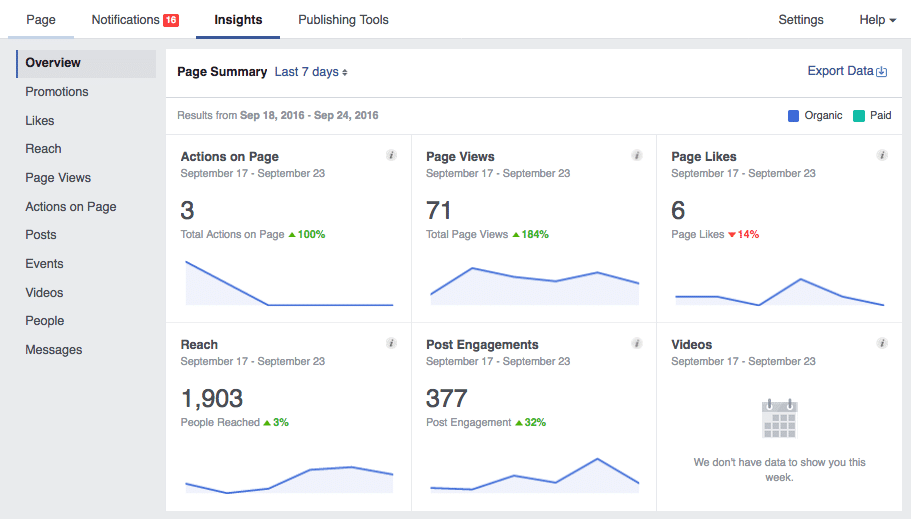
Task: Click the download icon beside Export Data
Action: [x=882, y=71]
